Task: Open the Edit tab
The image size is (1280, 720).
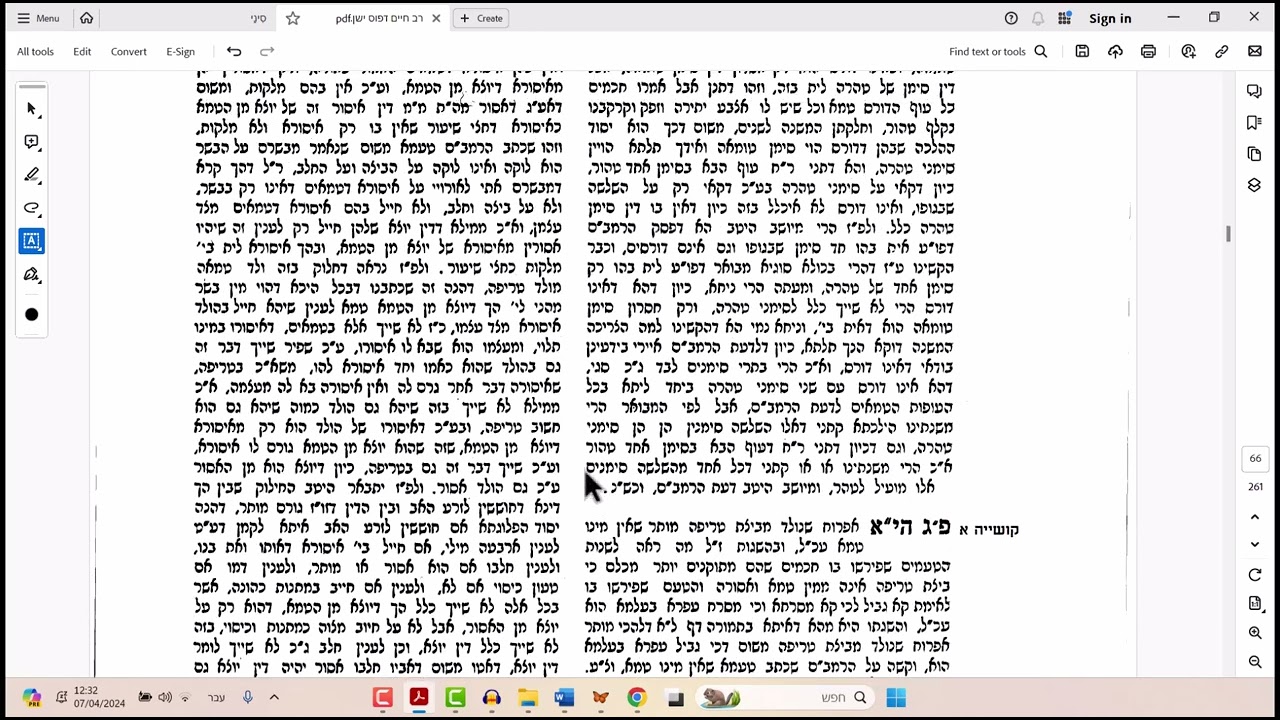Action: point(82,51)
